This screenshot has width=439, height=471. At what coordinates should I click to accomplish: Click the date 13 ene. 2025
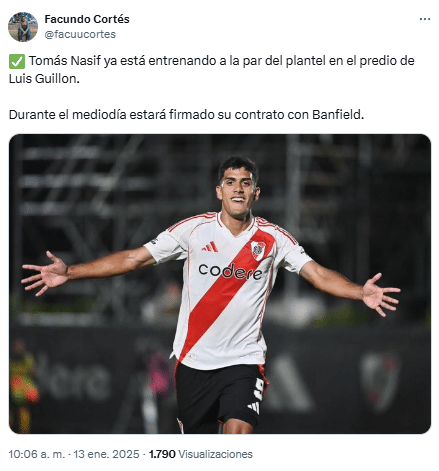coord(106,454)
